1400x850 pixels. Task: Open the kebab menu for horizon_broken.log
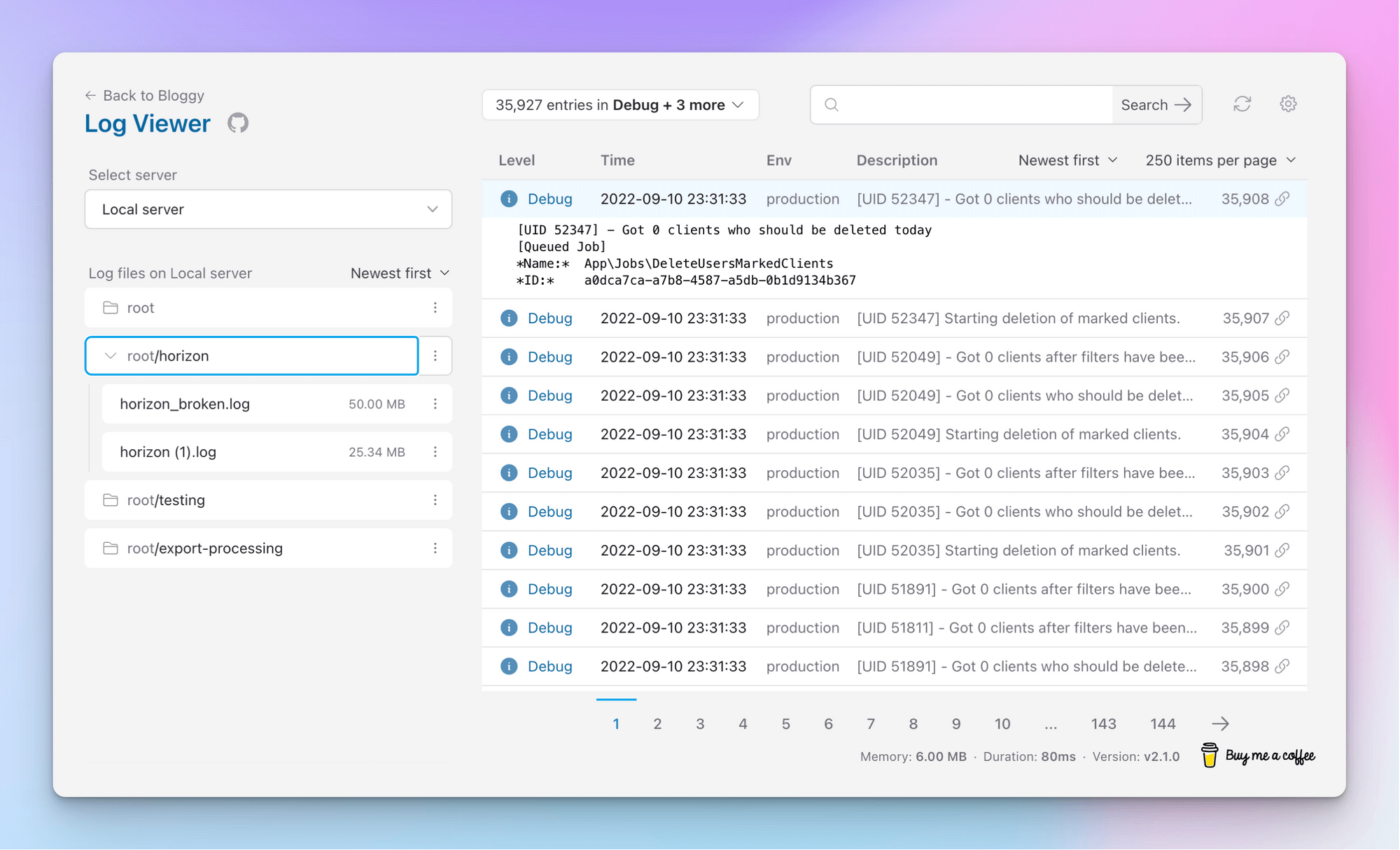435,404
